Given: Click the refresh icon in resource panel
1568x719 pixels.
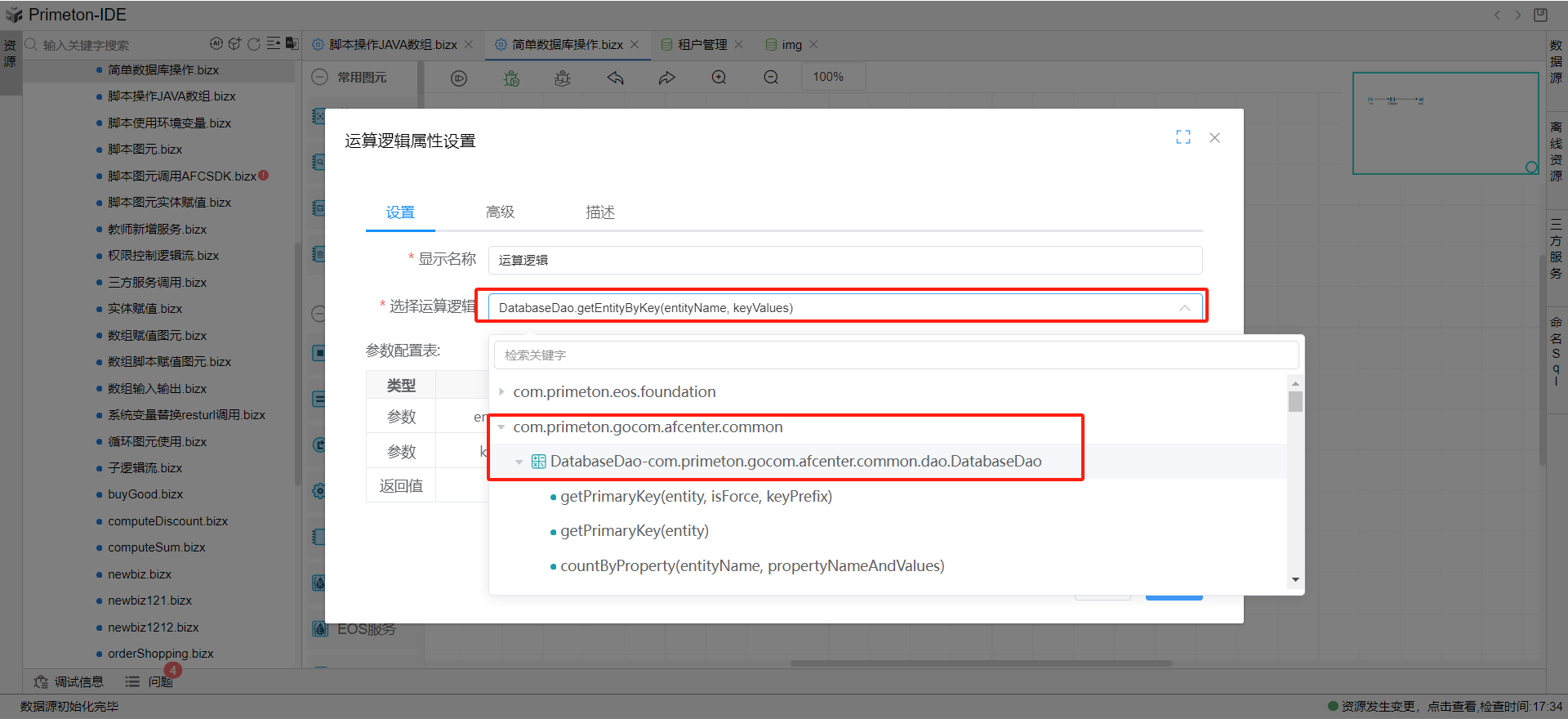Looking at the screenshot, I should point(254,44).
